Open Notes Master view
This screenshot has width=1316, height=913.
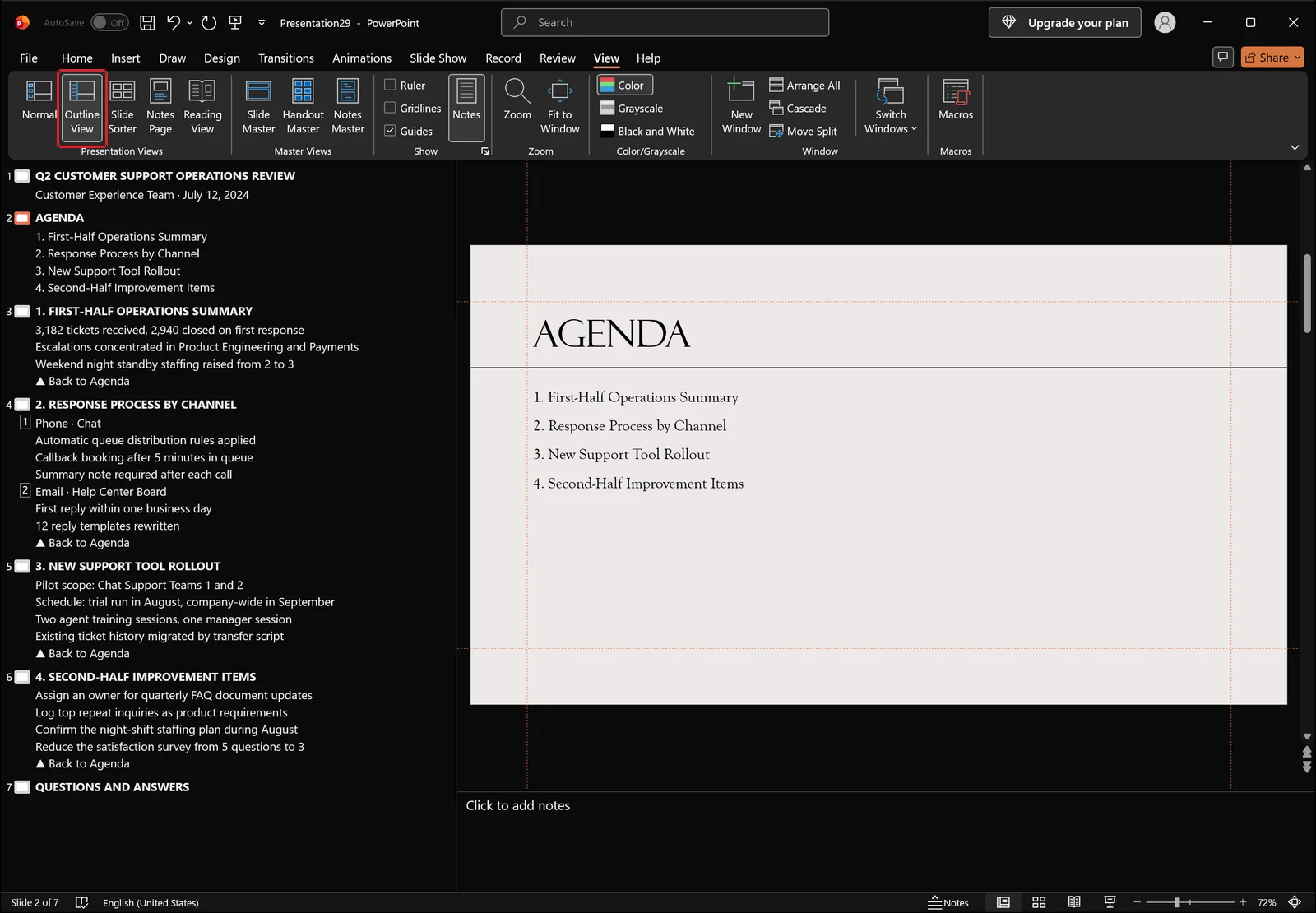point(348,107)
